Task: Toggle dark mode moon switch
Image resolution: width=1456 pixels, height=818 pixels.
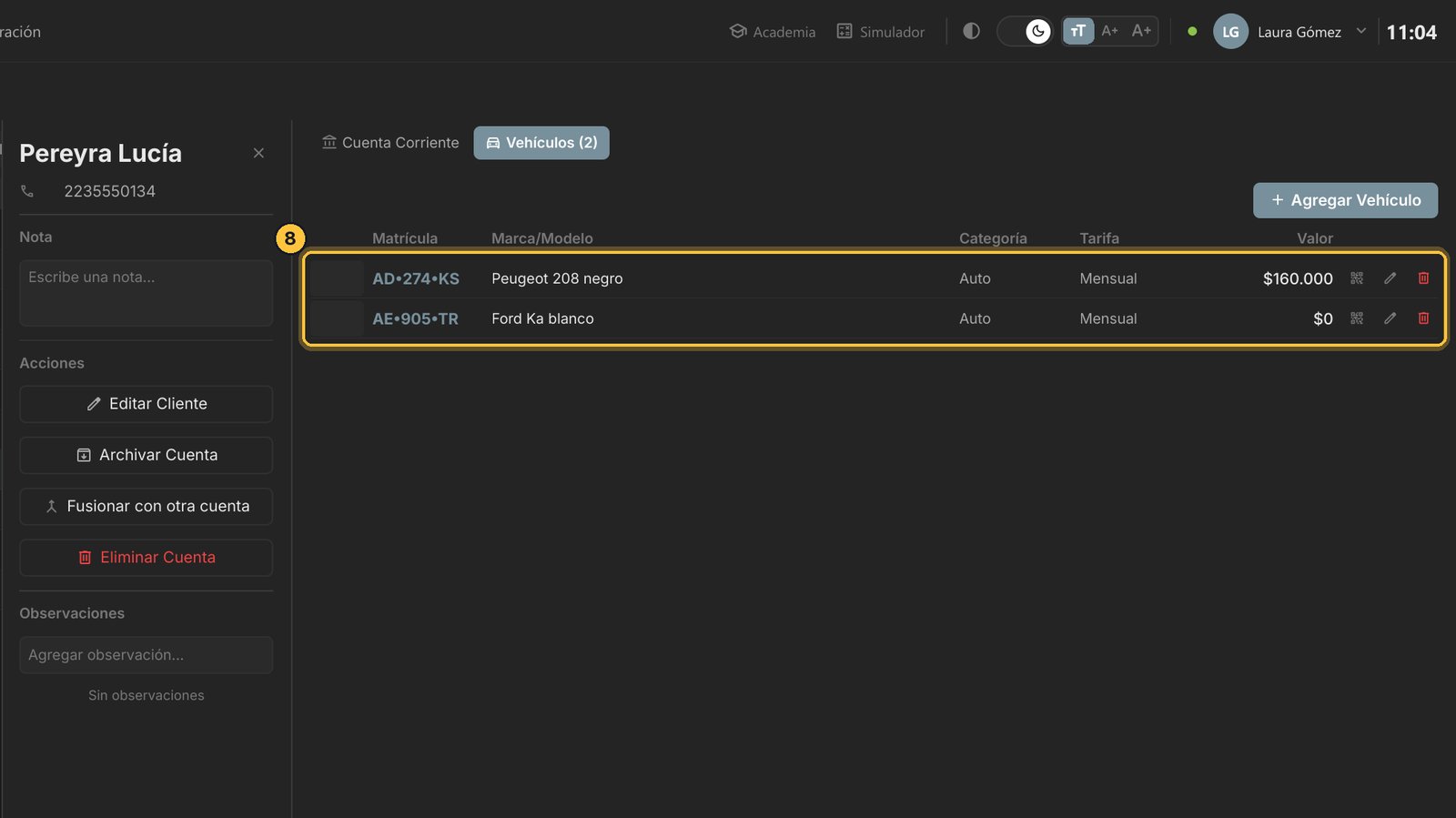Action: click(1026, 31)
